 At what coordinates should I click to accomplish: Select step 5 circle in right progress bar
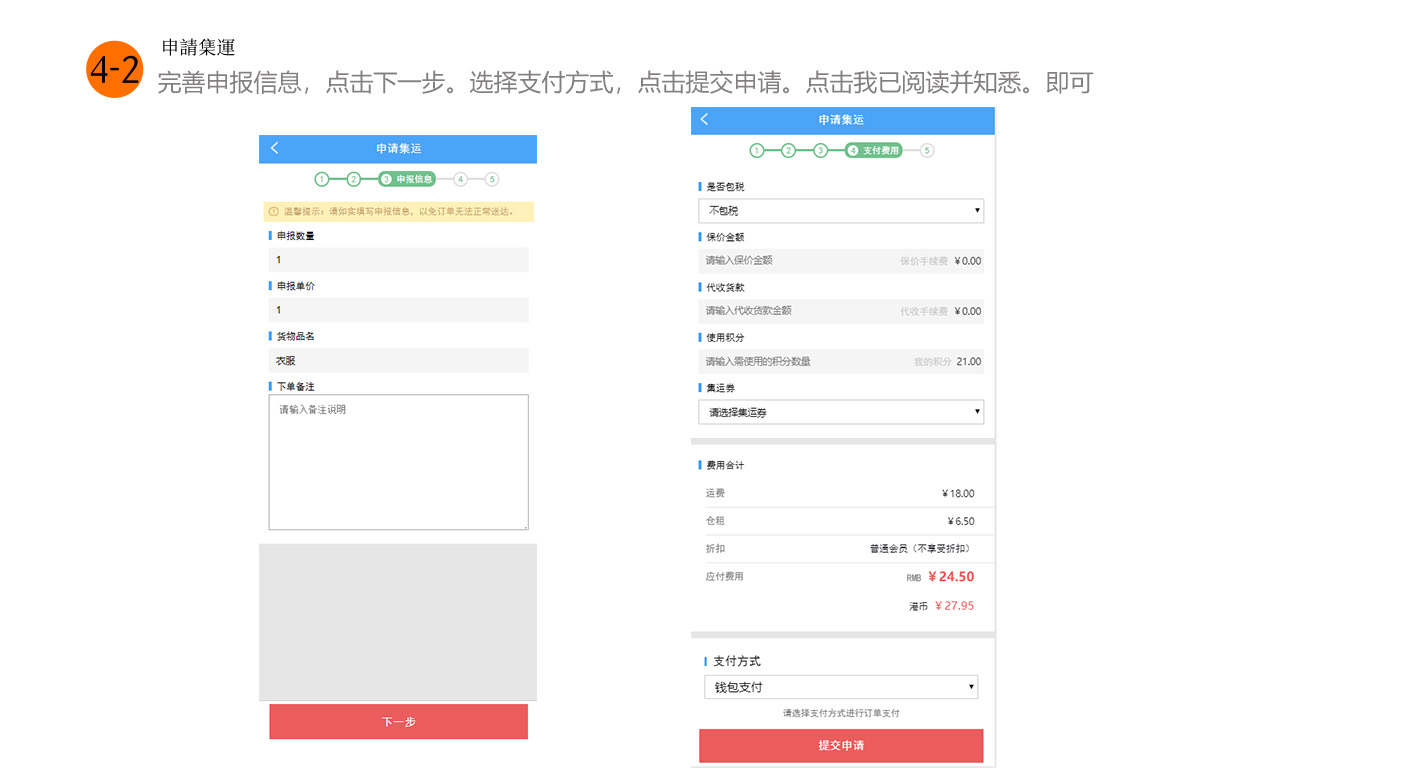point(927,151)
